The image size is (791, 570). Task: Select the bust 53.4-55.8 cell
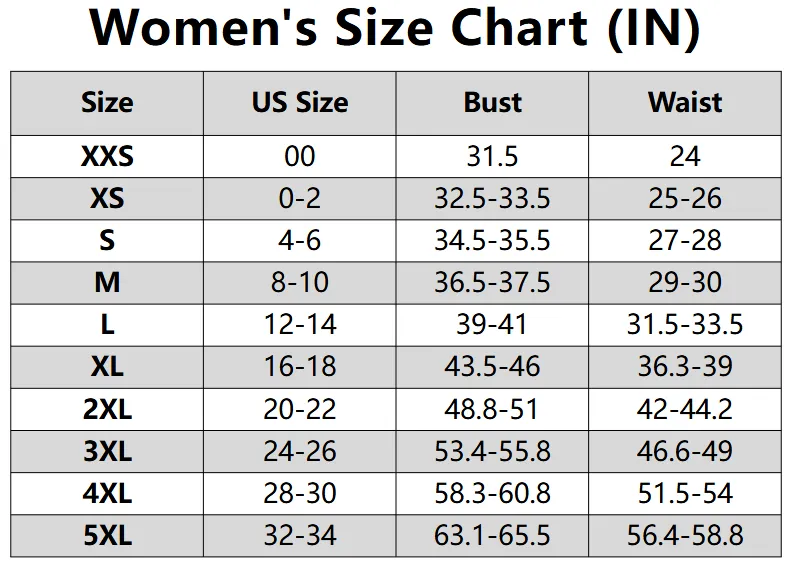click(492, 451)
